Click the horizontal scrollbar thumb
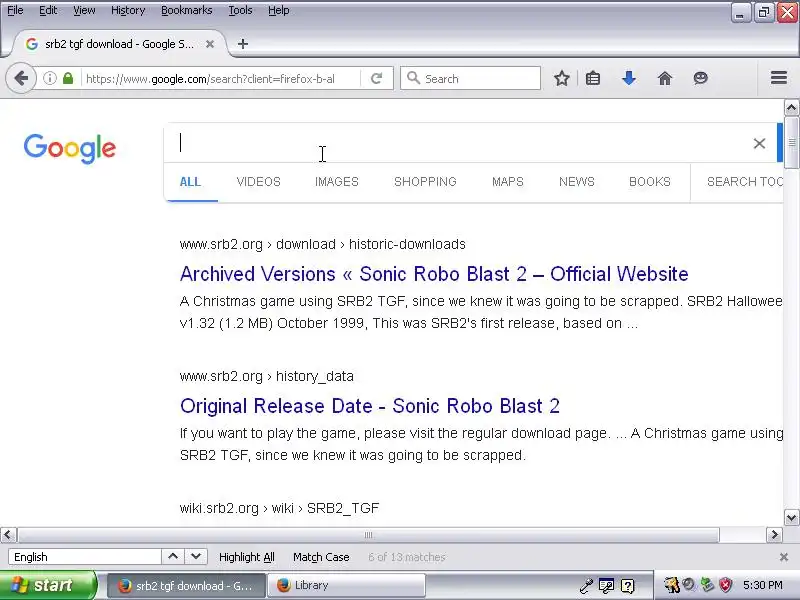This screenshot has width=800, height=600. click(368, 535)
